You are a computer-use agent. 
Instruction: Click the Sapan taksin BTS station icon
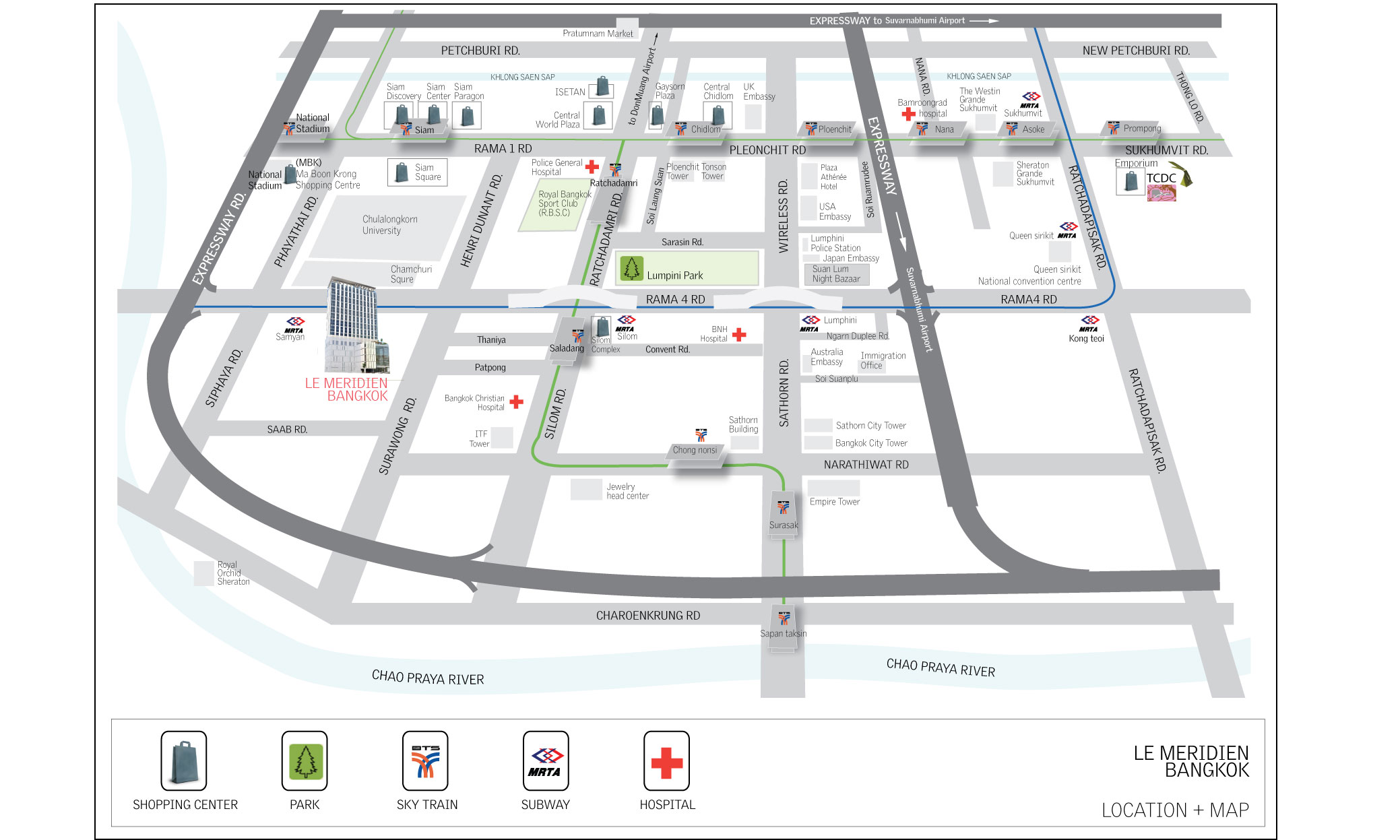pyautogui.click(x=784, y=617)
